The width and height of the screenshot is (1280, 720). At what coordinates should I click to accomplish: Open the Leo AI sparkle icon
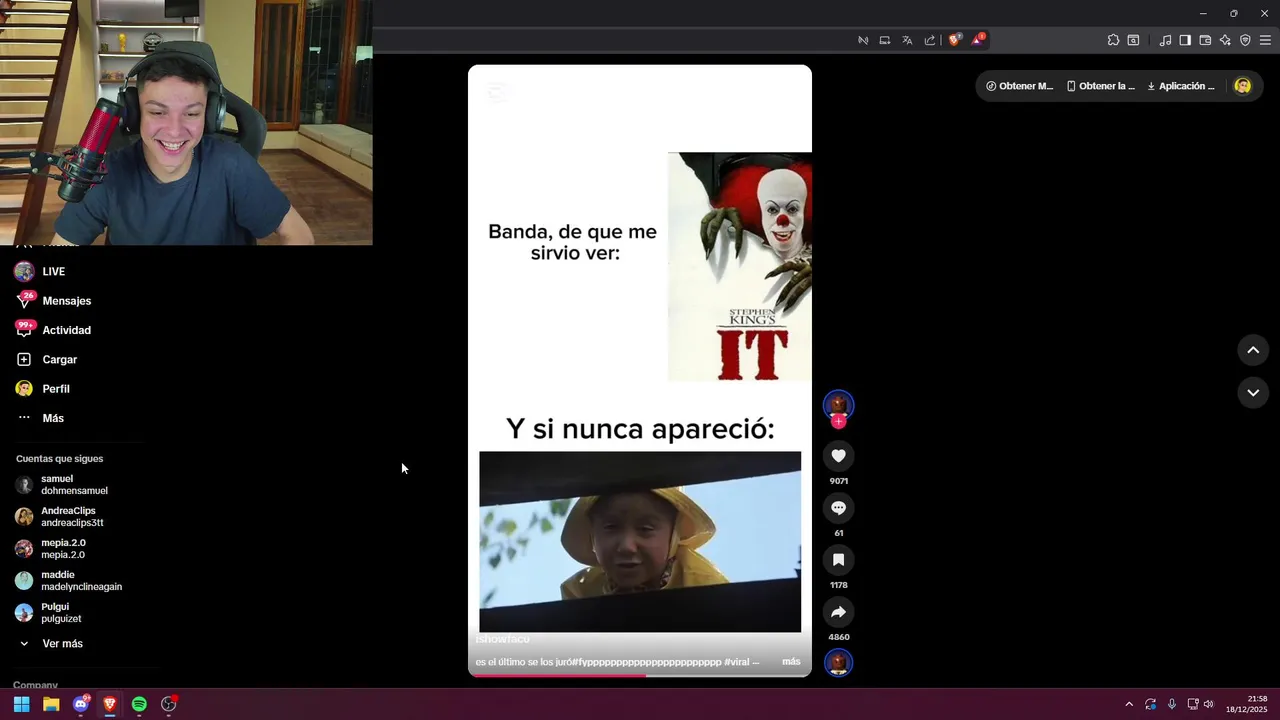point(1225,40)
